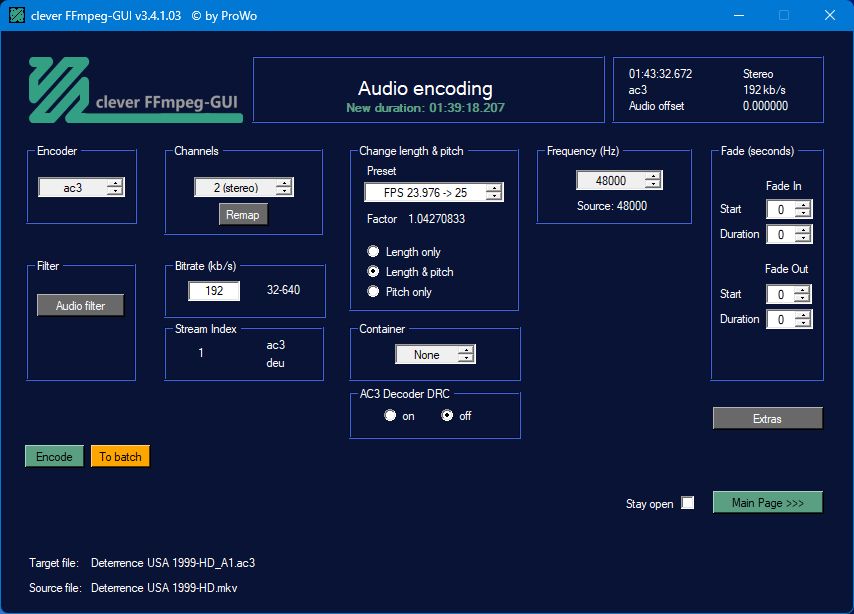Click the Preset spinner up arrow

click(x=493, y=188)
